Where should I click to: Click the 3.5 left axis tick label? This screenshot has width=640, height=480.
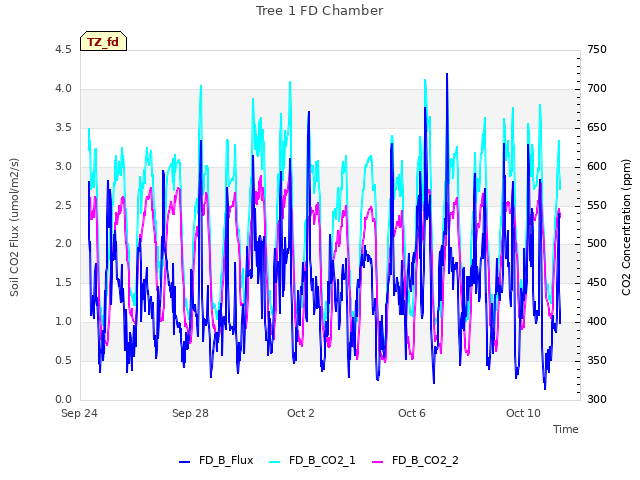coord(63,127)
